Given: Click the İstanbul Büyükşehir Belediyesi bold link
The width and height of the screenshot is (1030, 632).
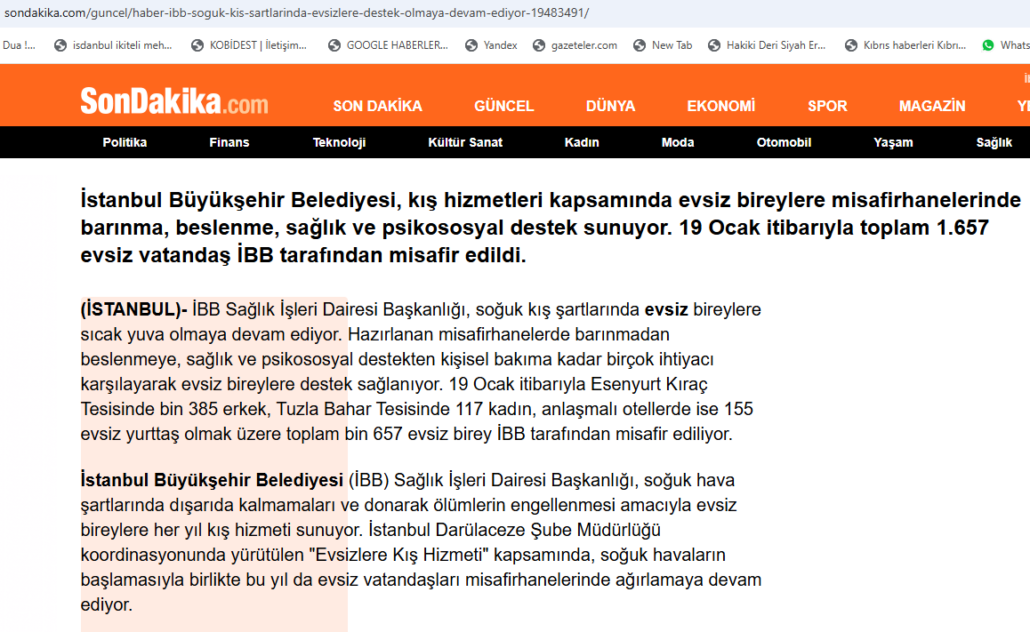Looking at the screenshot, I should (211, 480).
